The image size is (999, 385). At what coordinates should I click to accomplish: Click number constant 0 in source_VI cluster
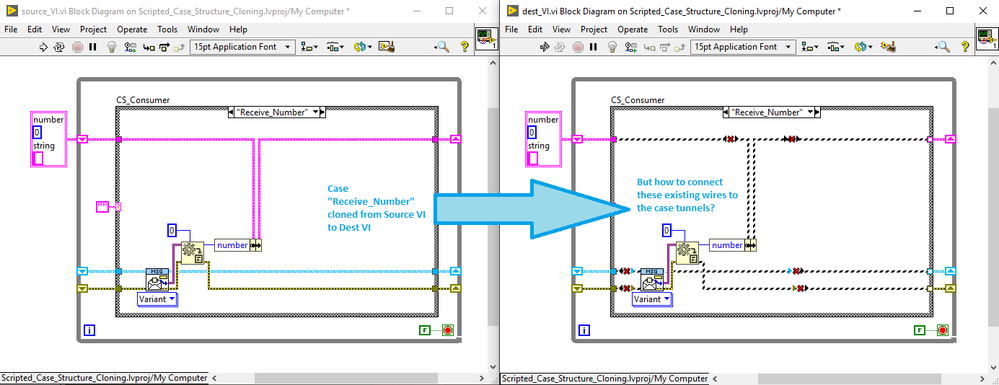click(37, 133)
